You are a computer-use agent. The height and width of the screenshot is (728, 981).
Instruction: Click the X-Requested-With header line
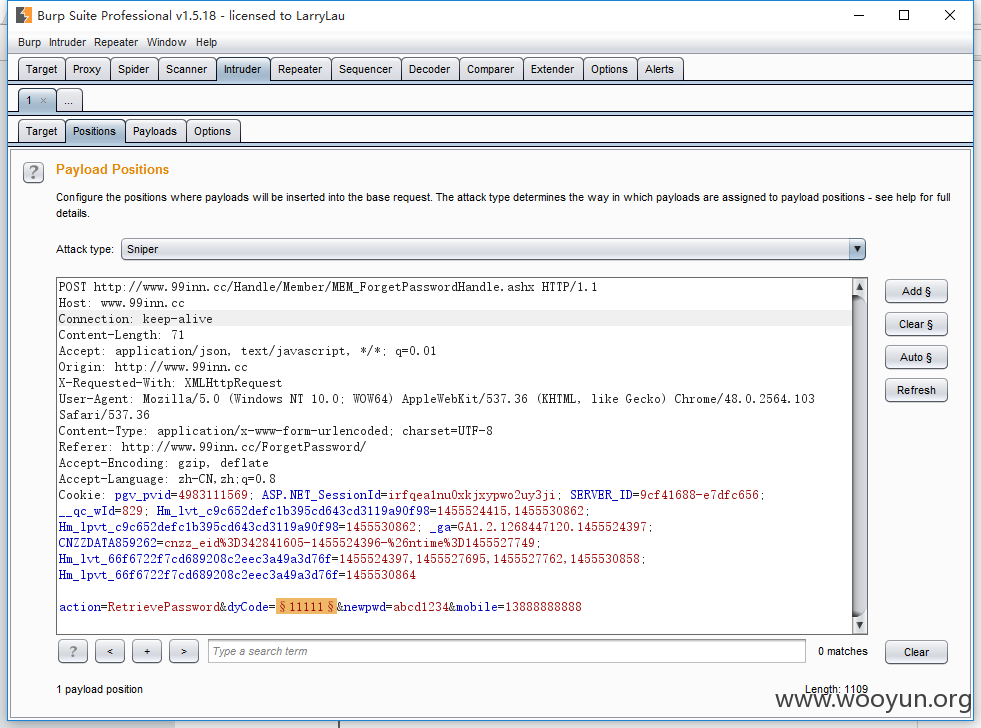tap(170, 383)
